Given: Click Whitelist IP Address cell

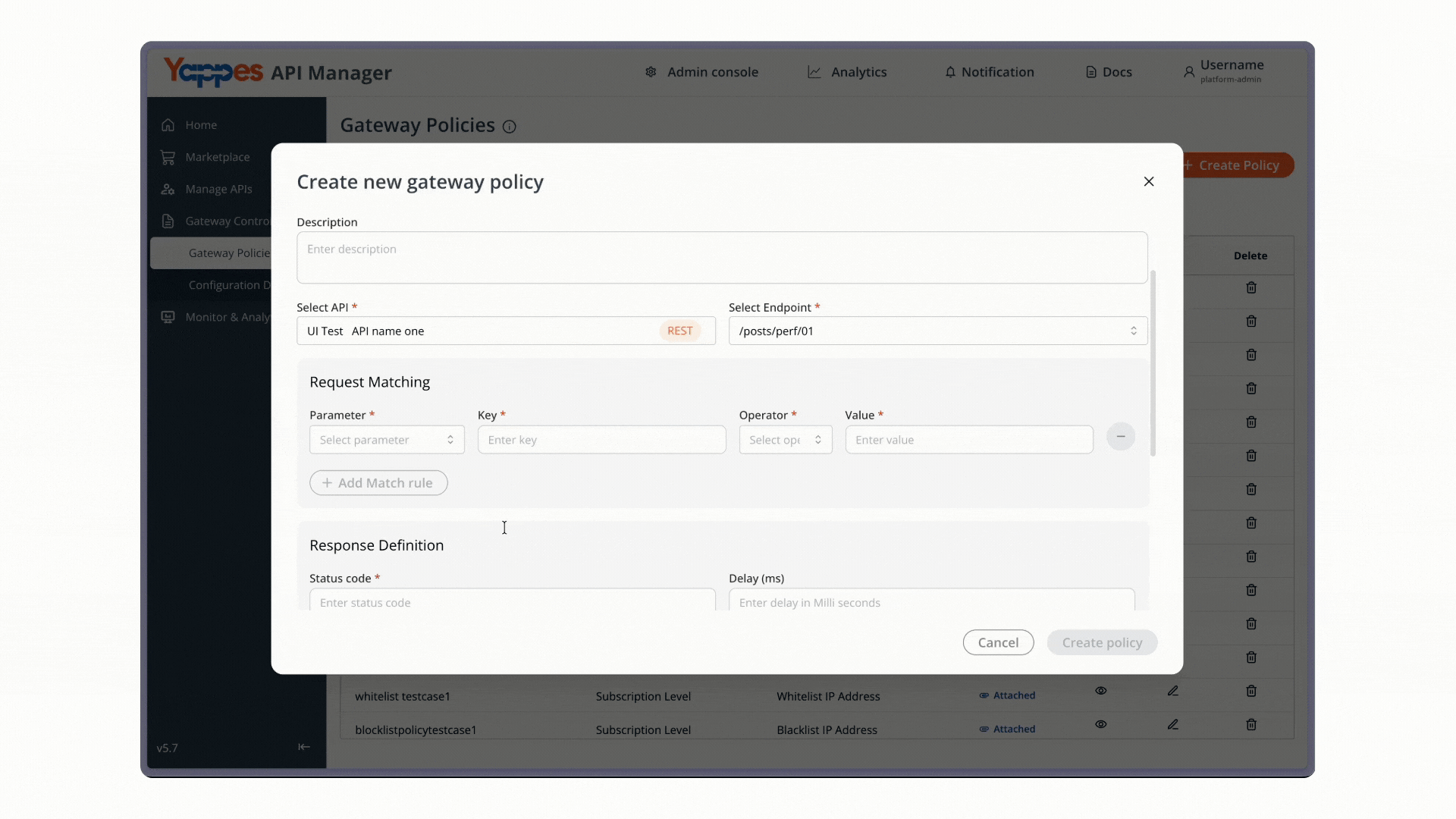Looking at the screenshot, I should tap(828, 696).
